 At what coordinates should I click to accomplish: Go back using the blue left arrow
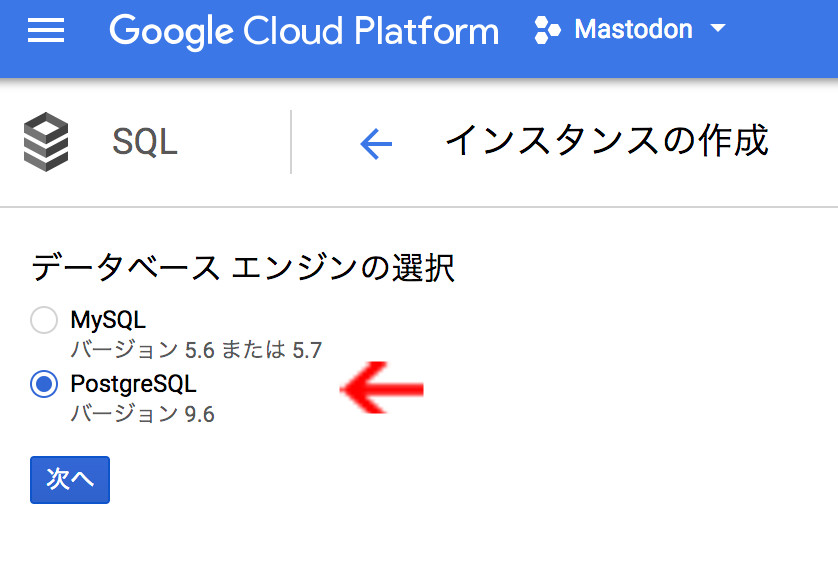click(376, 144)
